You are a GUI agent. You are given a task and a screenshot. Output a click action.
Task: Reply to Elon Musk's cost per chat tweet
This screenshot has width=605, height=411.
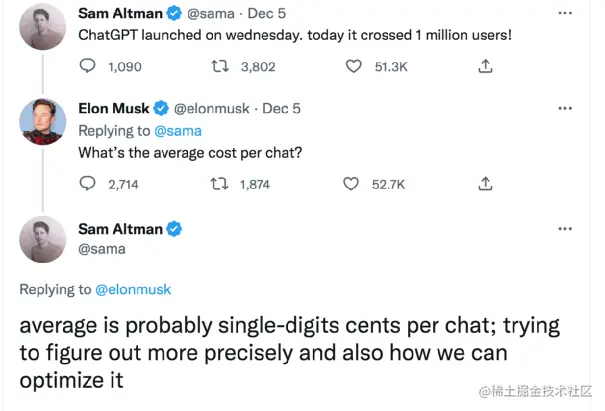88,183
